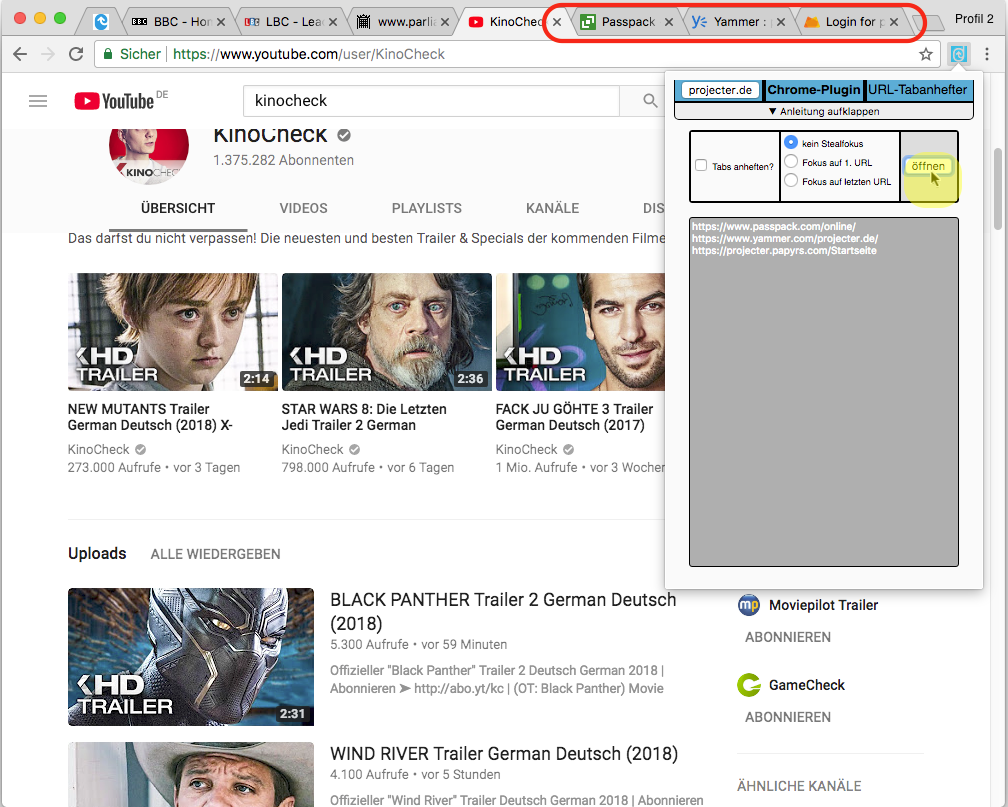Click the projecter.de button

720,90
